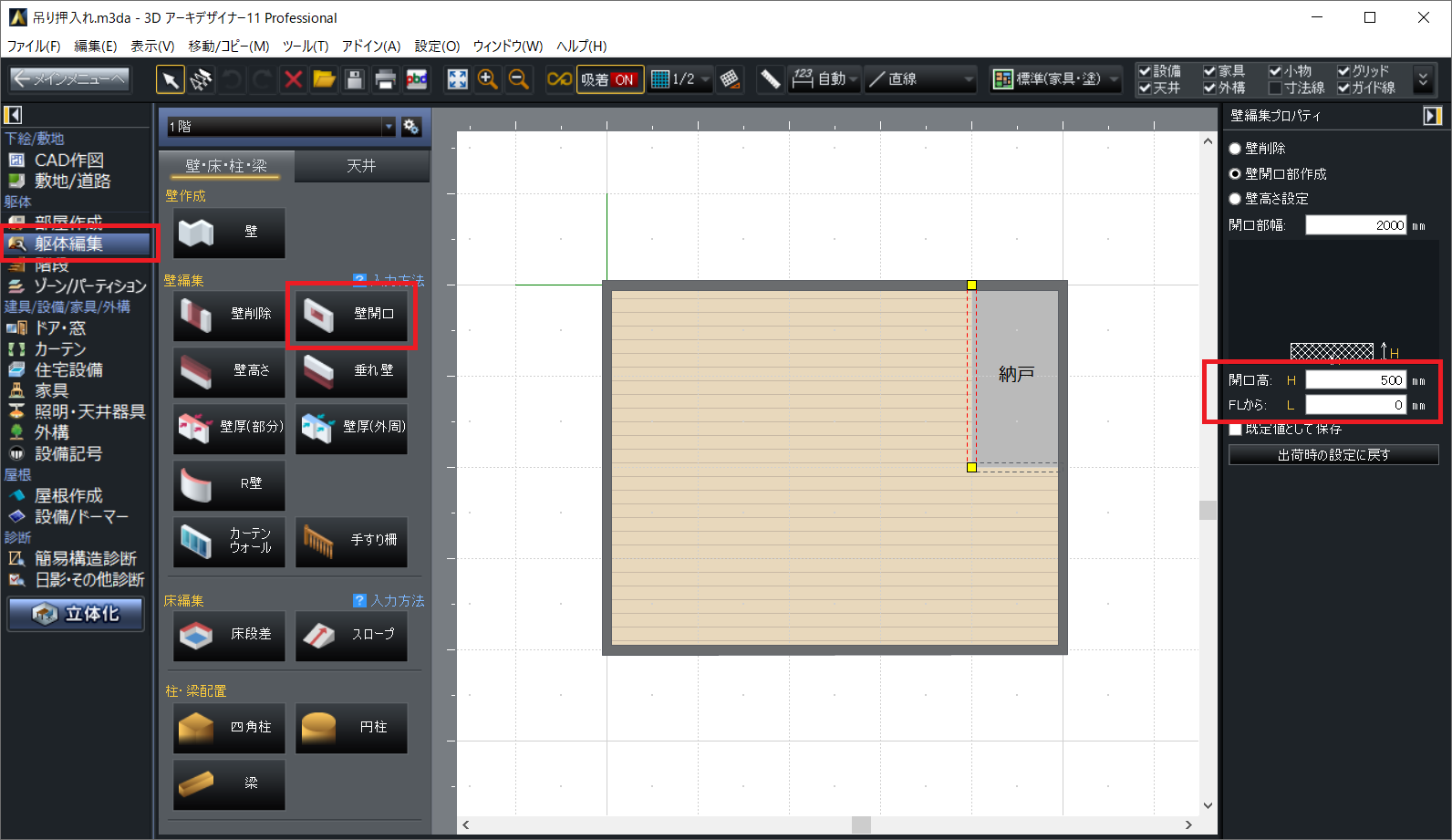The image size is (1452, 840).
Task: Click the red X delete icon
Action: point(294,80)
